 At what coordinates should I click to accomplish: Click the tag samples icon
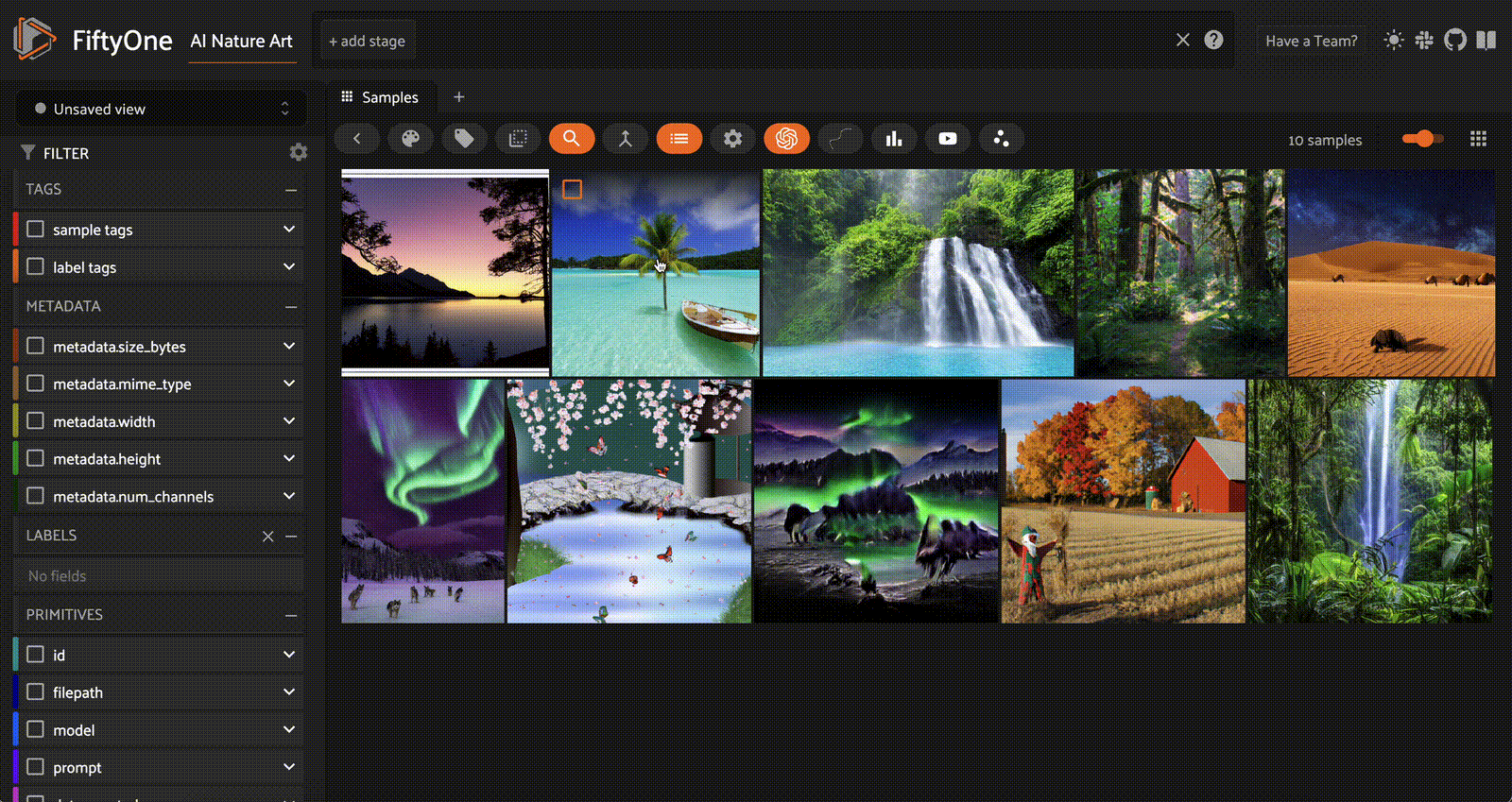pos(464,139)
